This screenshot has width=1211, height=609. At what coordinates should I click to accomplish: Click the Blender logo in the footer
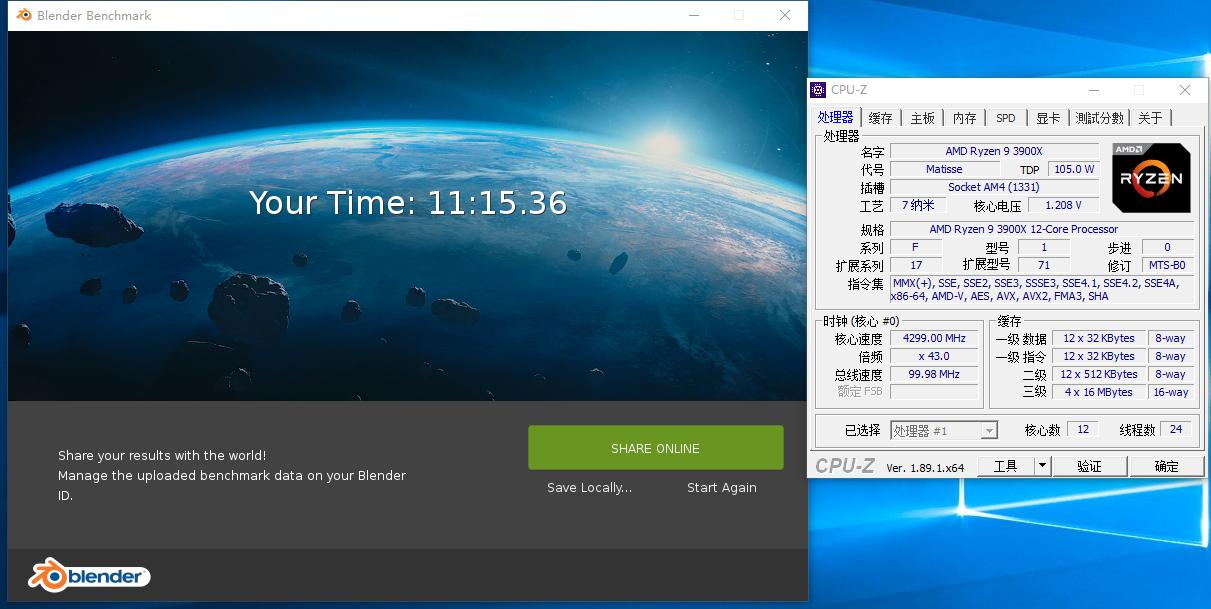click(x=88, y=575)
